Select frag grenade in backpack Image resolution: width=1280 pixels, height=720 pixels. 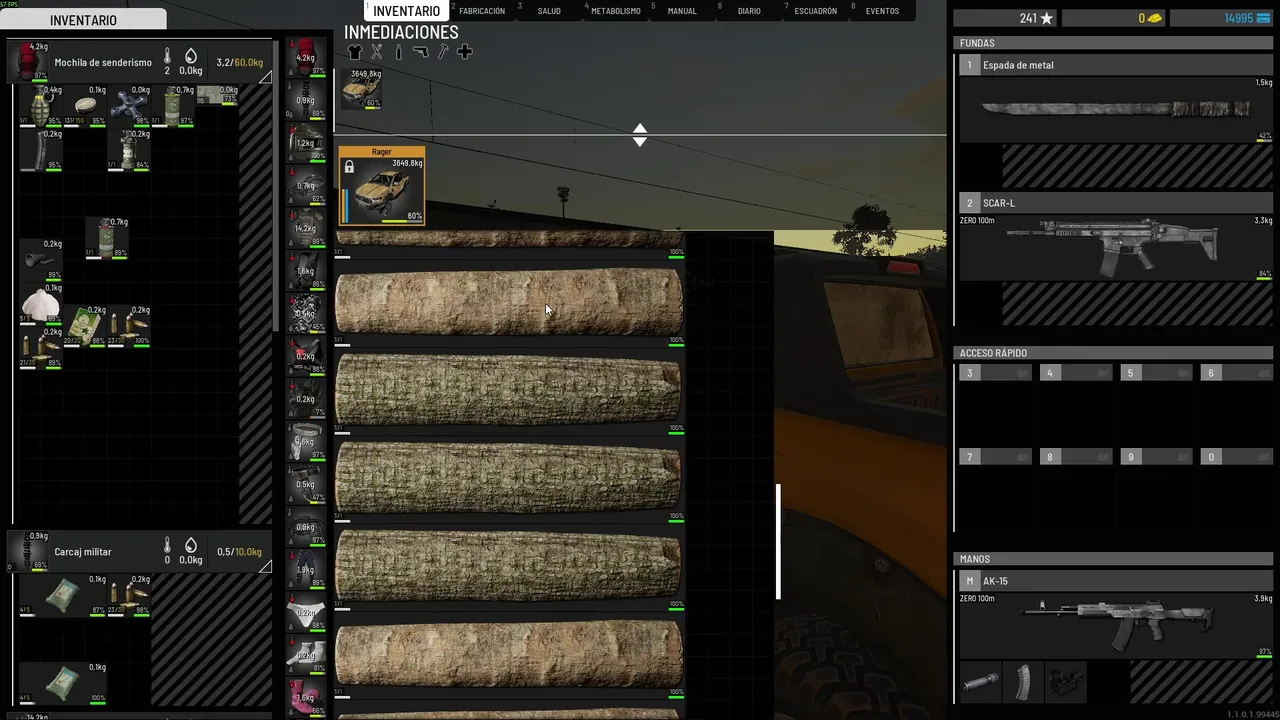coord(41,105)
